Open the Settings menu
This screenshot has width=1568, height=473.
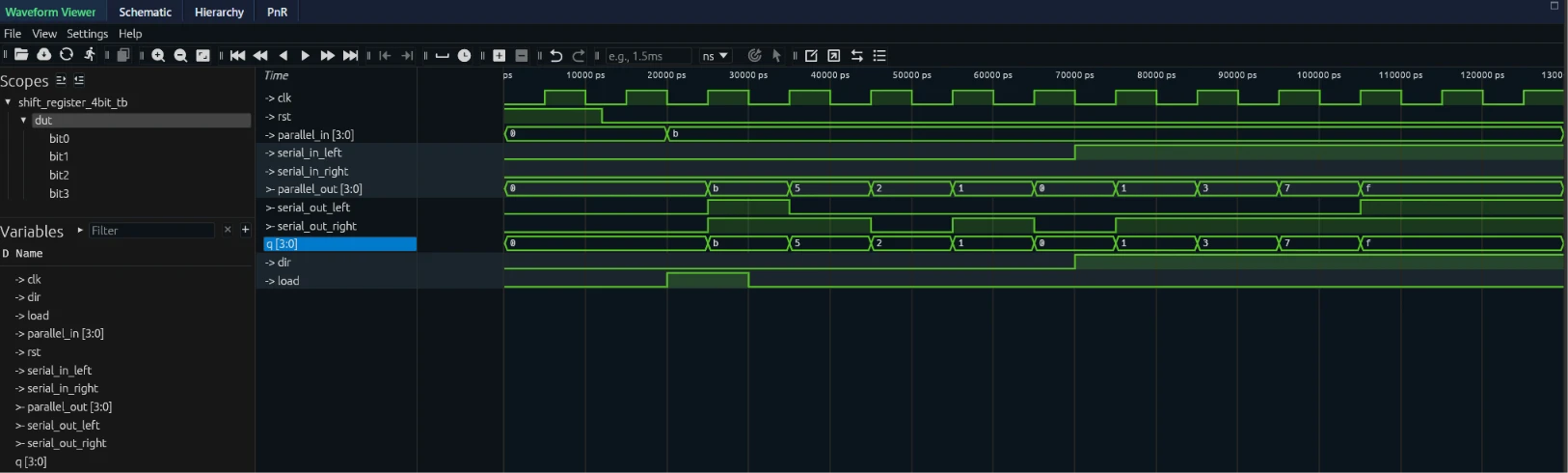(x=87, y=34)
